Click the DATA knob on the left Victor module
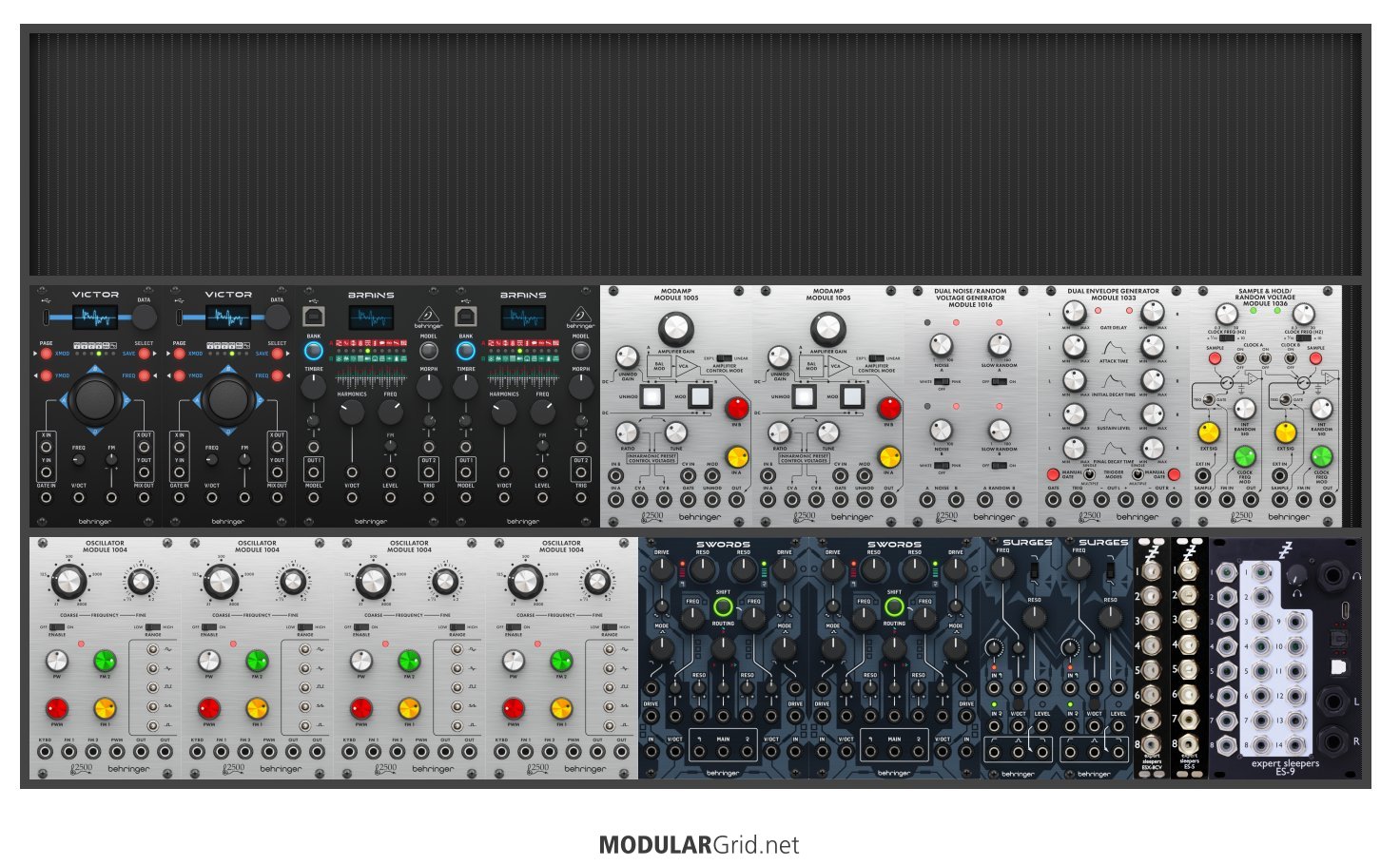Screen dimensions: 1400x865 coord(144,317)
